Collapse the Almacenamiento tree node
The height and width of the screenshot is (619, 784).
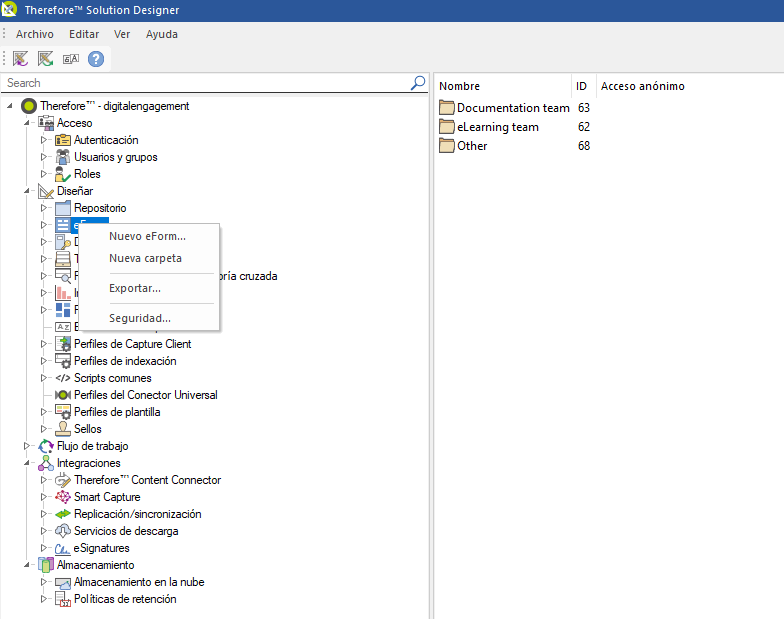27,565
